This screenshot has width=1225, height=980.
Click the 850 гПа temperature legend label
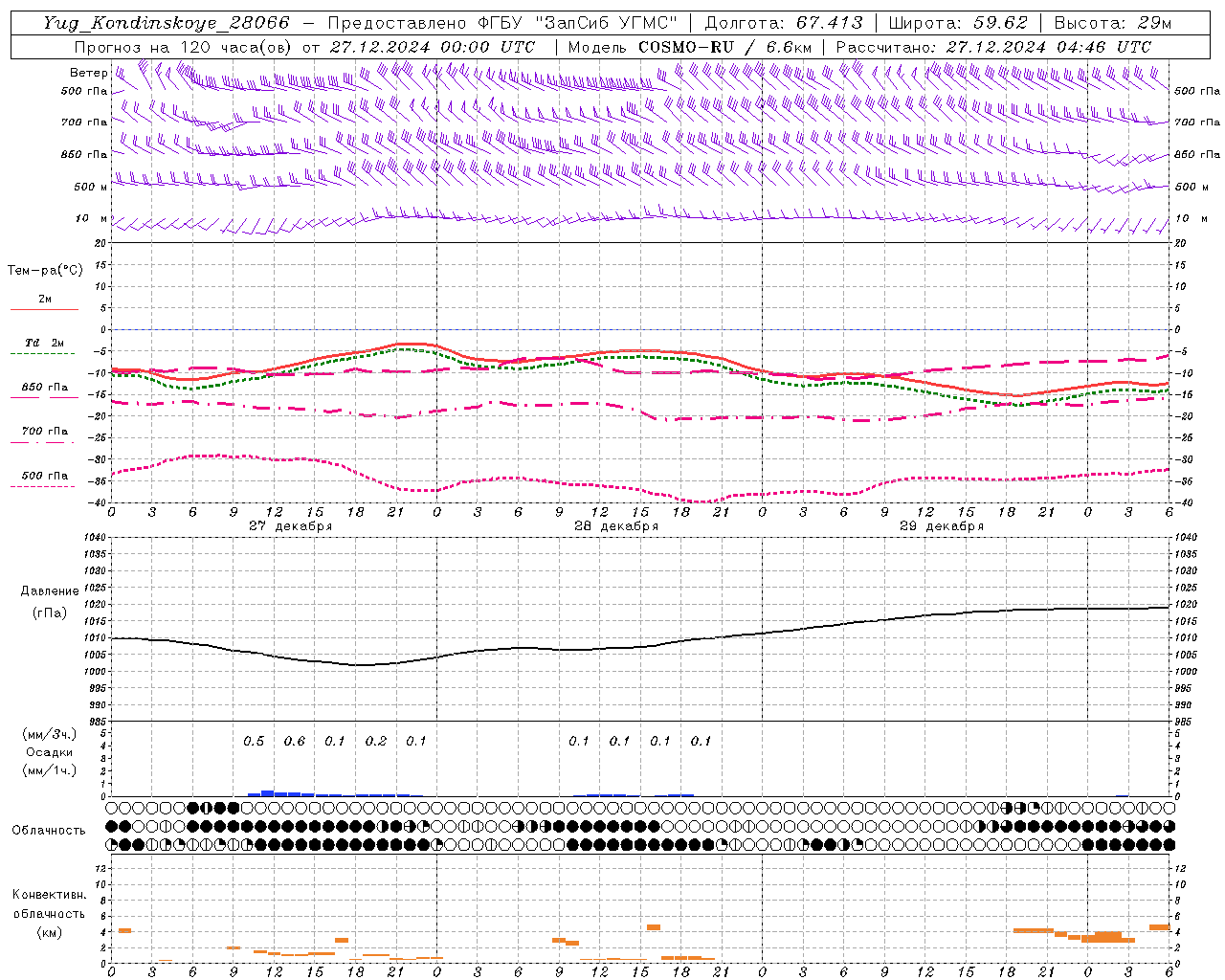click(45, 388)
